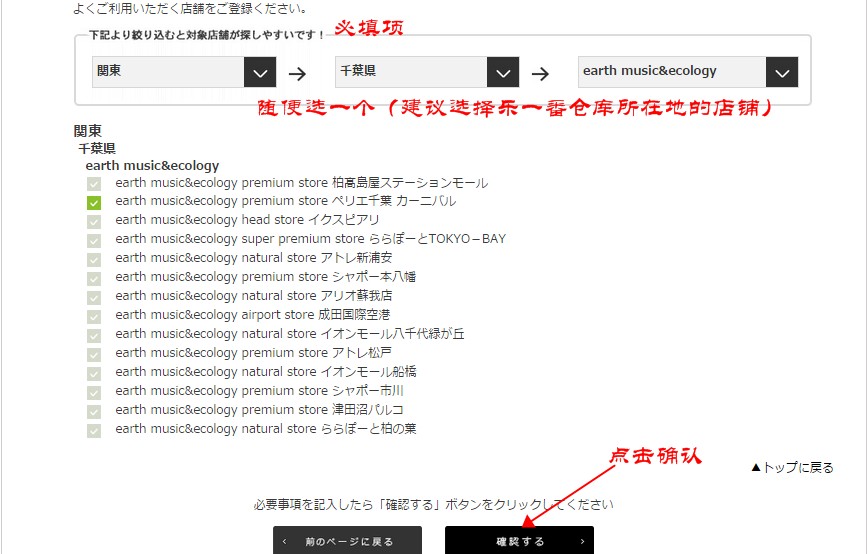Viewport: 867px width, 554px height.
Task: Select the アトレ新浦安 store checkbox
Action: pyautogui.click(x=94, y=259)
